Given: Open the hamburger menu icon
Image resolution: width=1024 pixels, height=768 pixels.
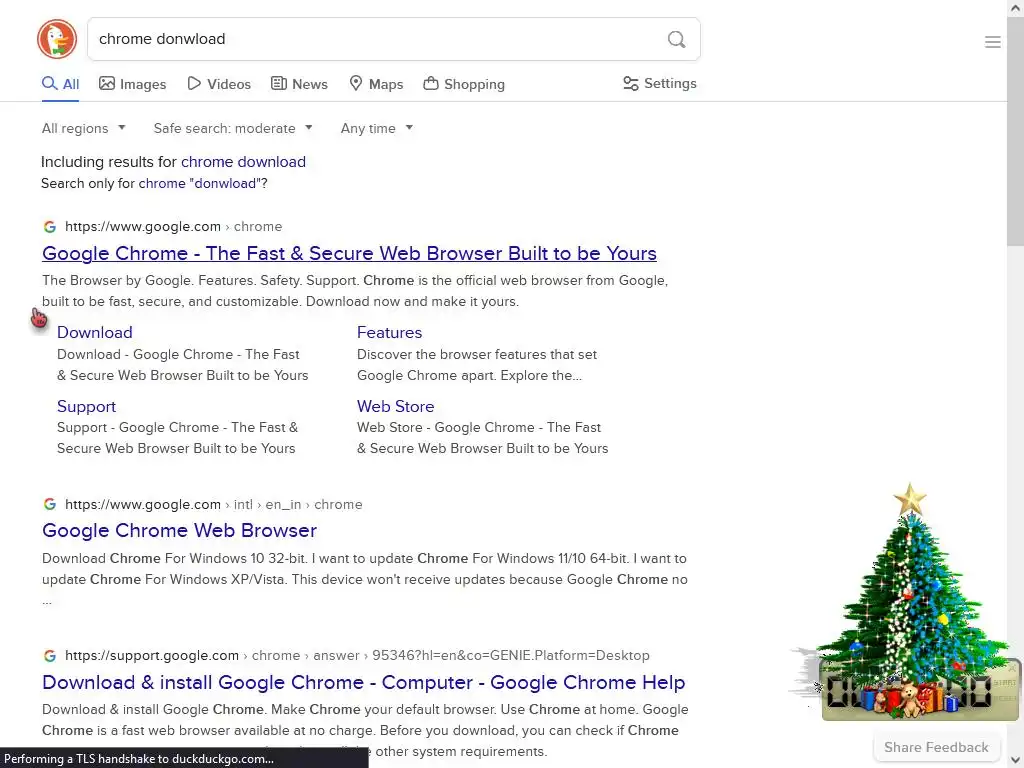Looking at the screenshot, I should [x=993, y=42].
